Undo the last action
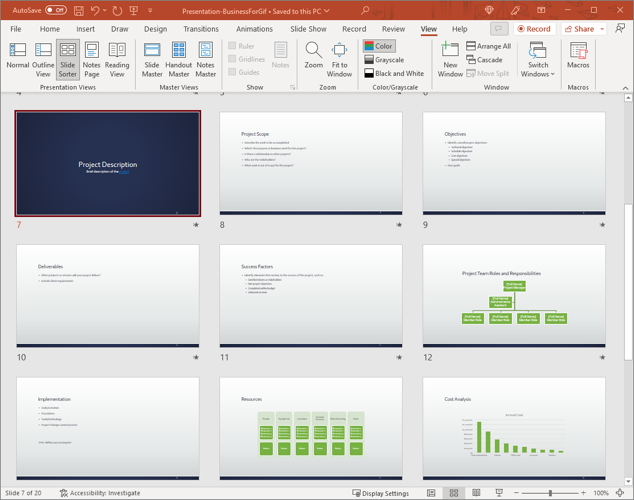The width and height of the screenshot is (634, 500). point(95,11)
